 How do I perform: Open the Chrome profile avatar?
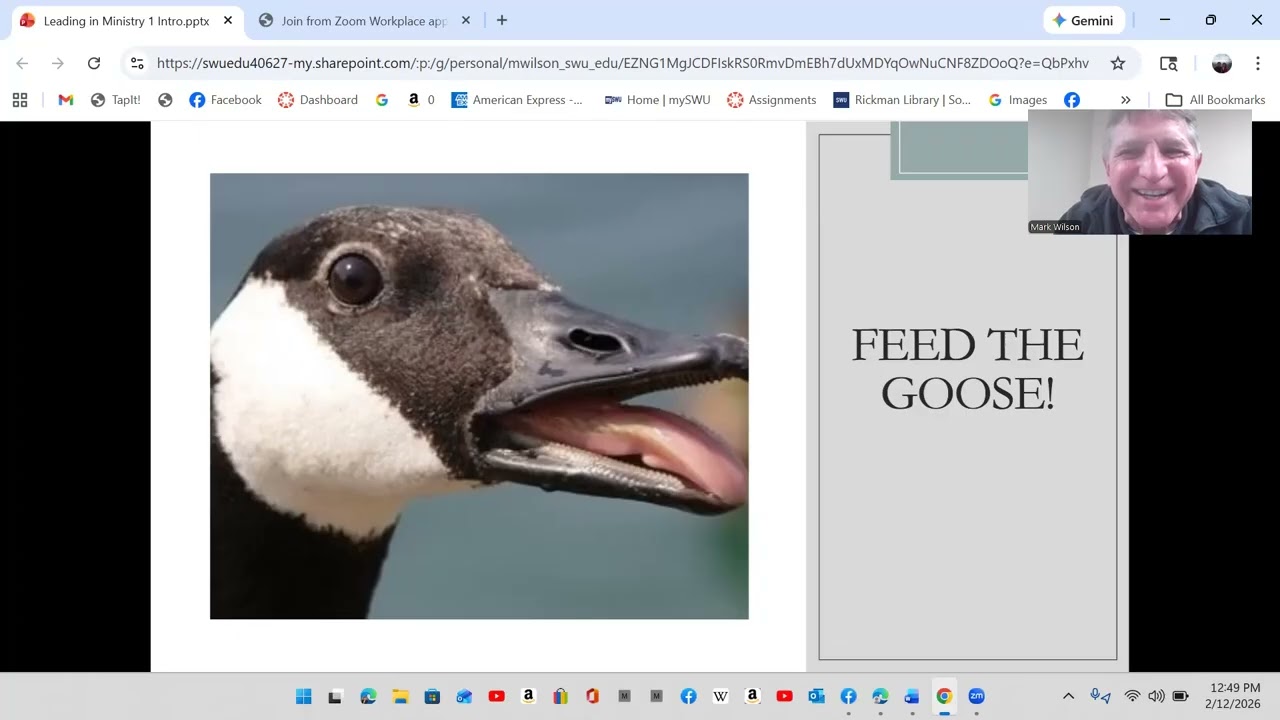pos(1222,63)
